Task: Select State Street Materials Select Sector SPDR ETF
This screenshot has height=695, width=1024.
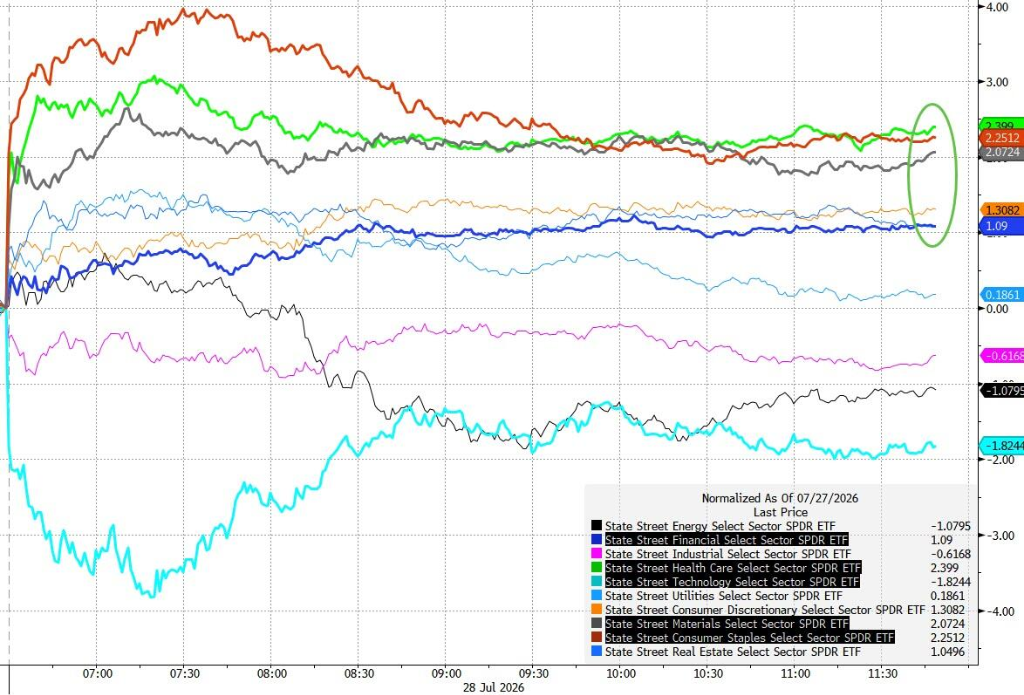Action: click(x=727, y=624)
